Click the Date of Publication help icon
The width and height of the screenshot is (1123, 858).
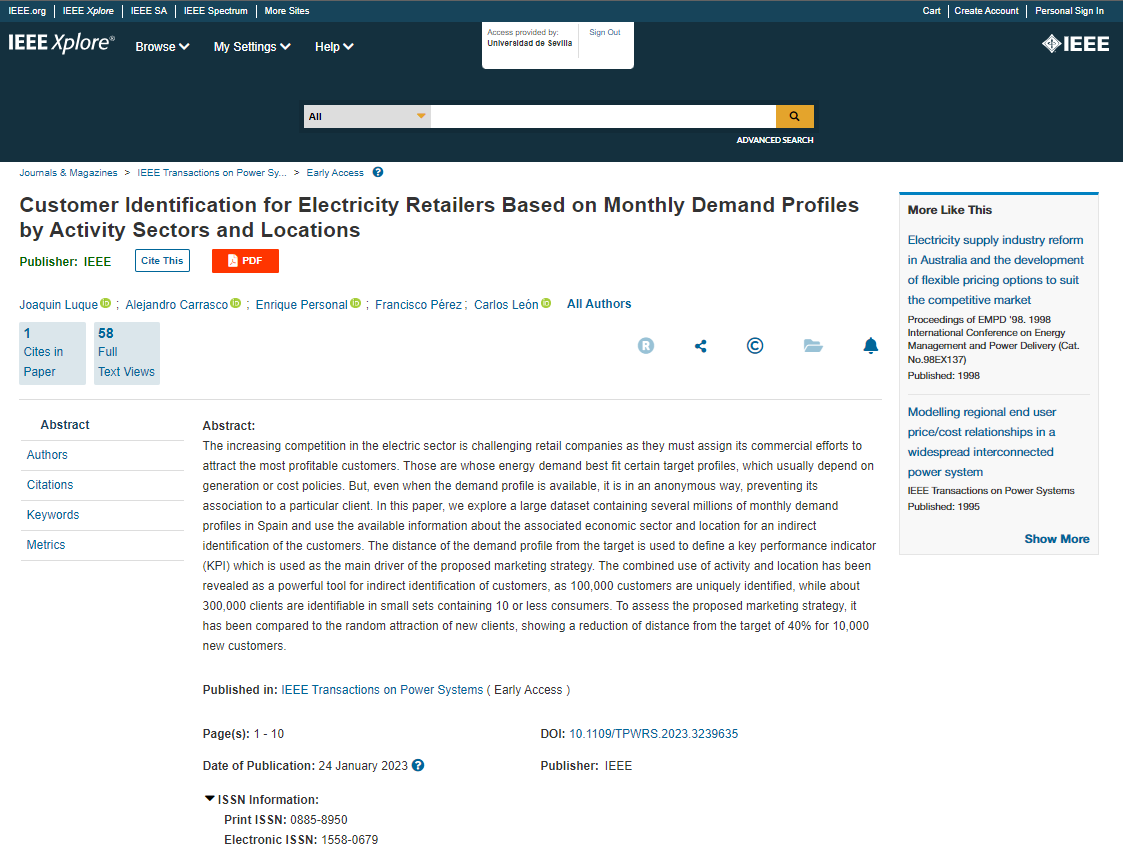tap(418, 765)
